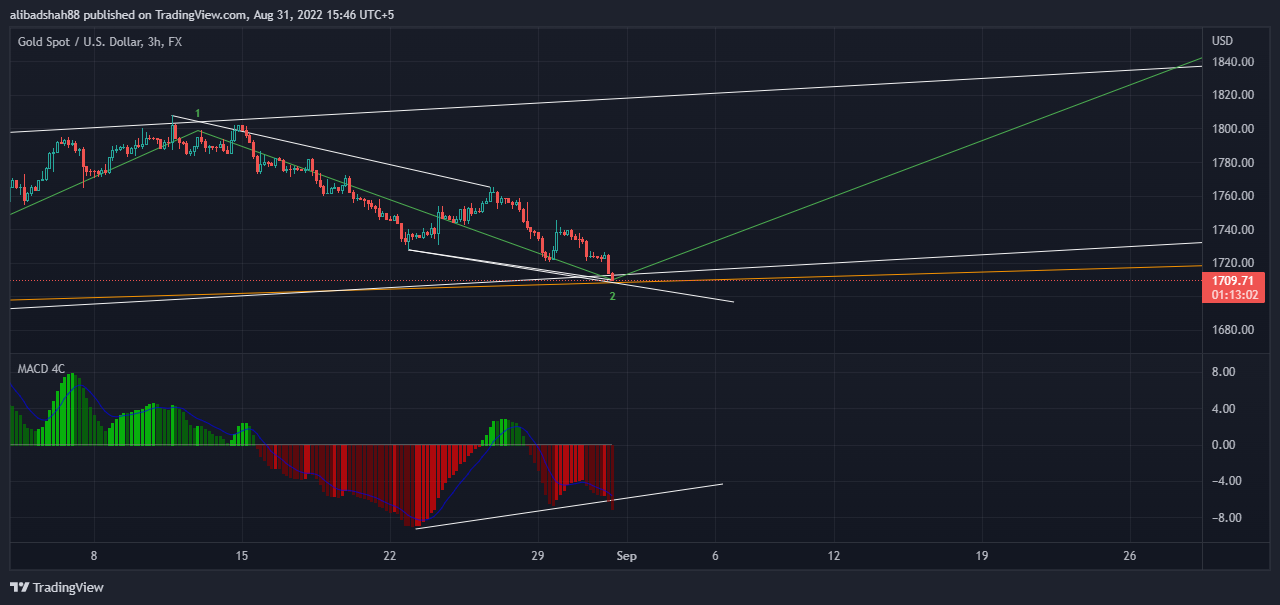Viewport: 1280px width, 605px height.
Task: Click the 1760.00 price axis label
Action: [x=1232, y=196]
